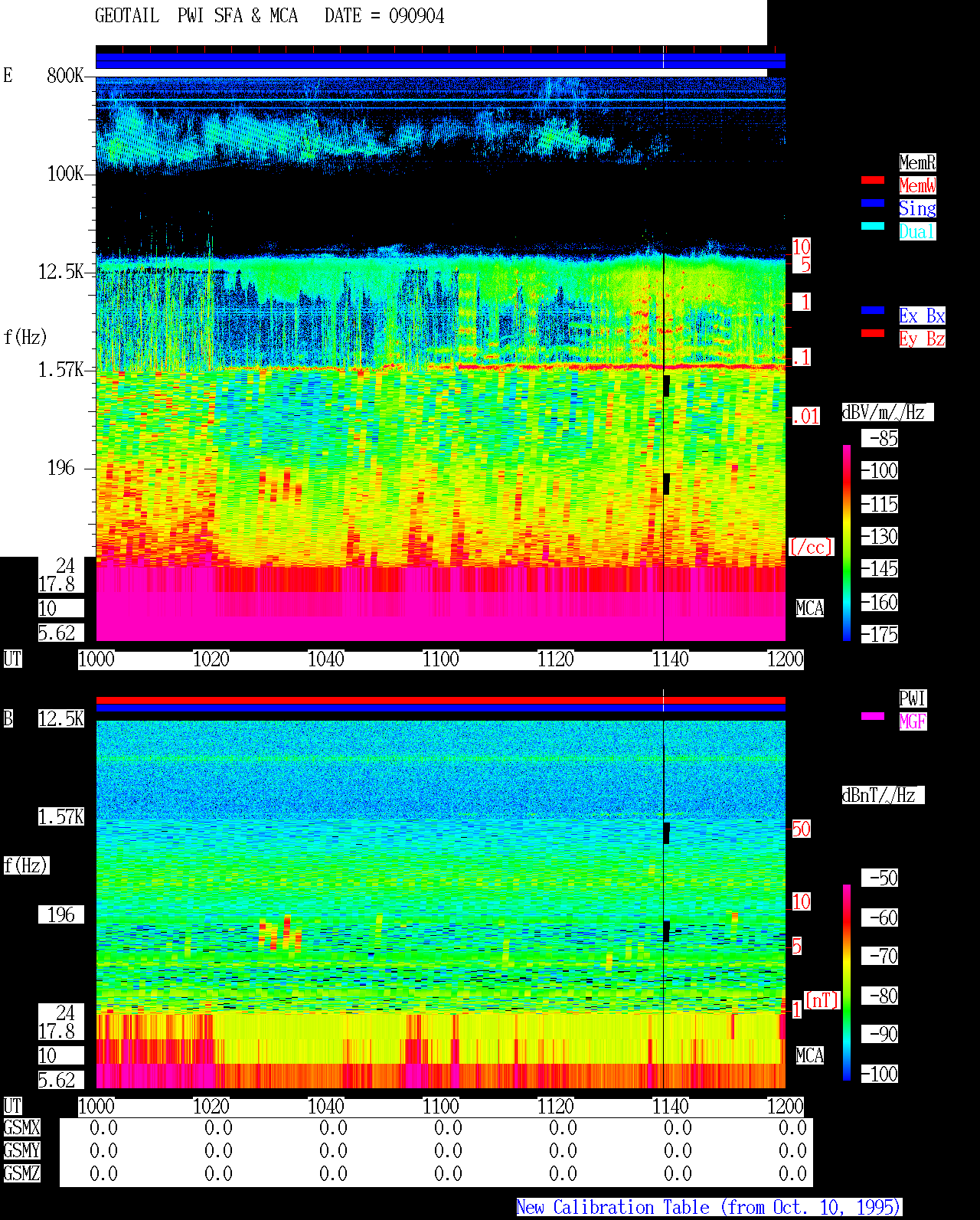Click the 12.5K label on B panel
This screenshot has height=1220, width=980.
(x=61, y=718)
